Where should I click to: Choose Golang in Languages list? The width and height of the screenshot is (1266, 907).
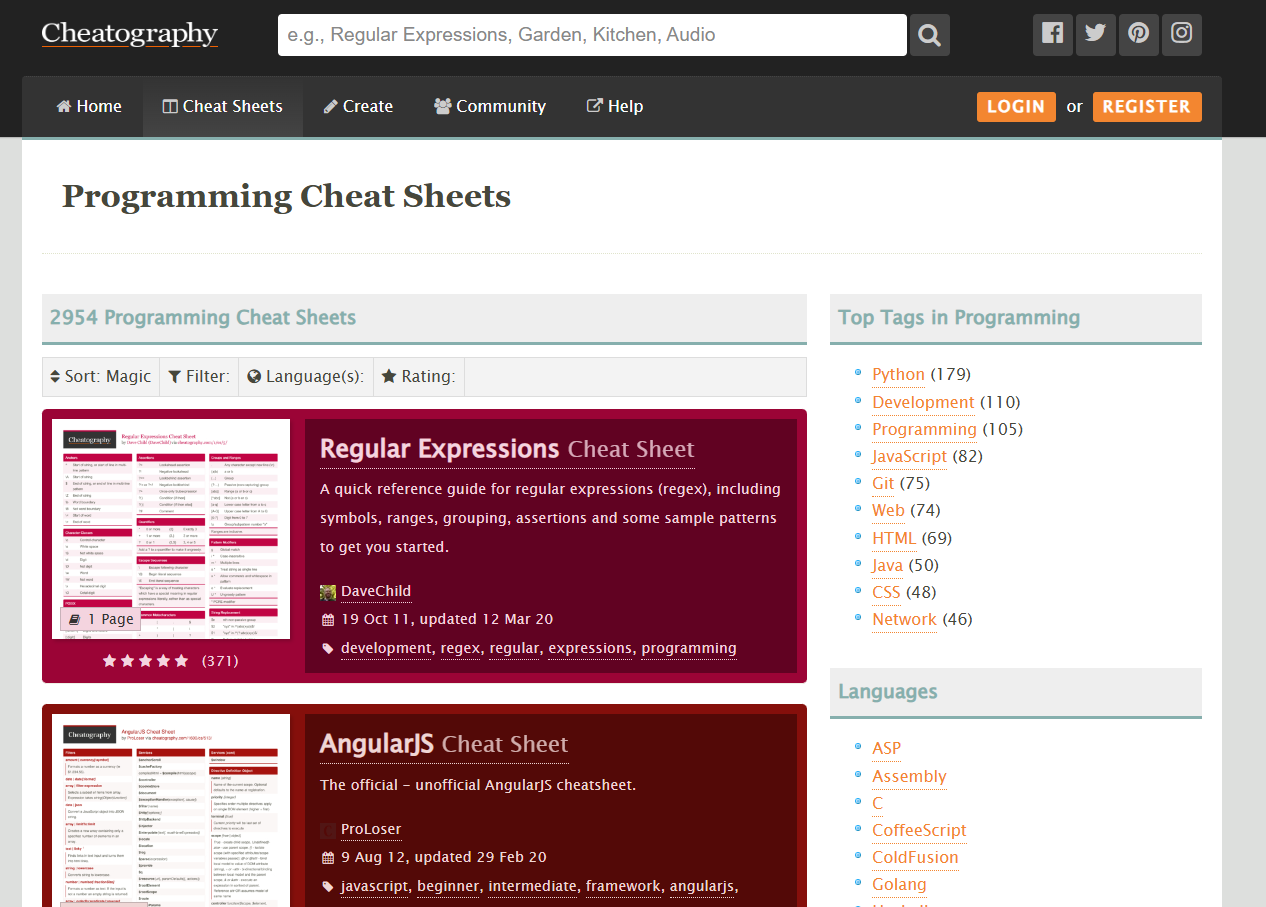coord(899,885)
